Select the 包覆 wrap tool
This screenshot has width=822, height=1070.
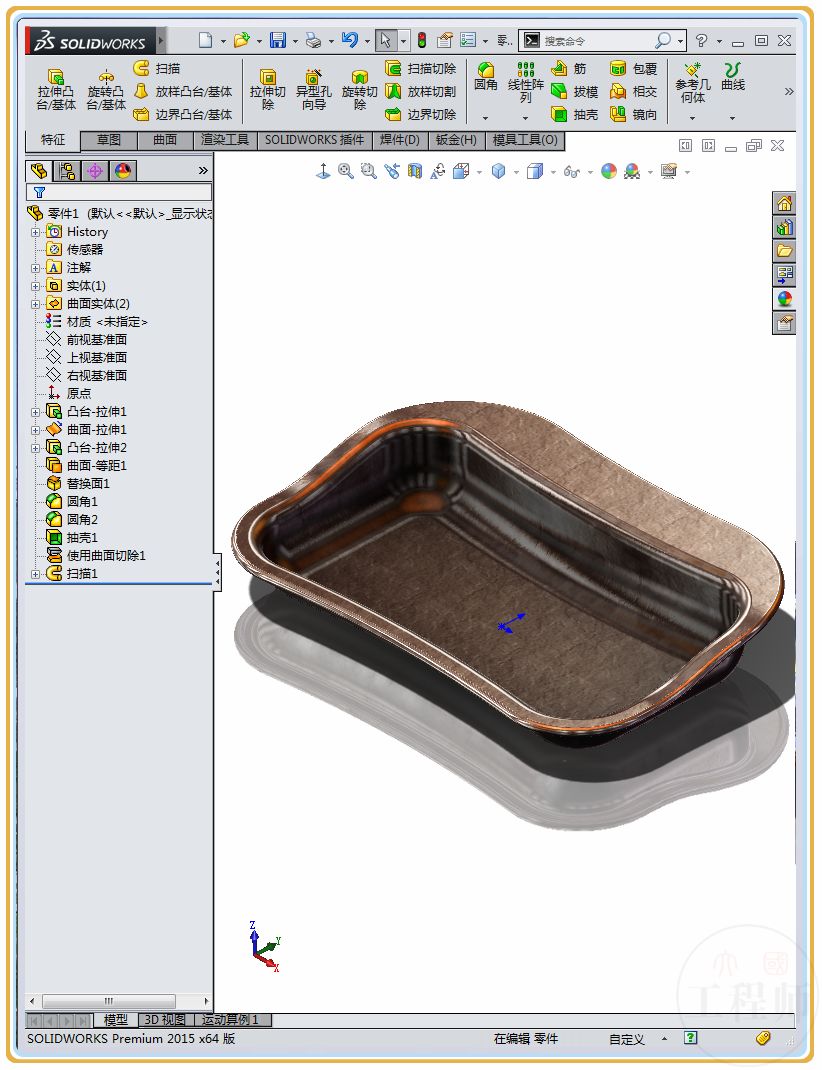pyautogui.click(x=633, y=68)
